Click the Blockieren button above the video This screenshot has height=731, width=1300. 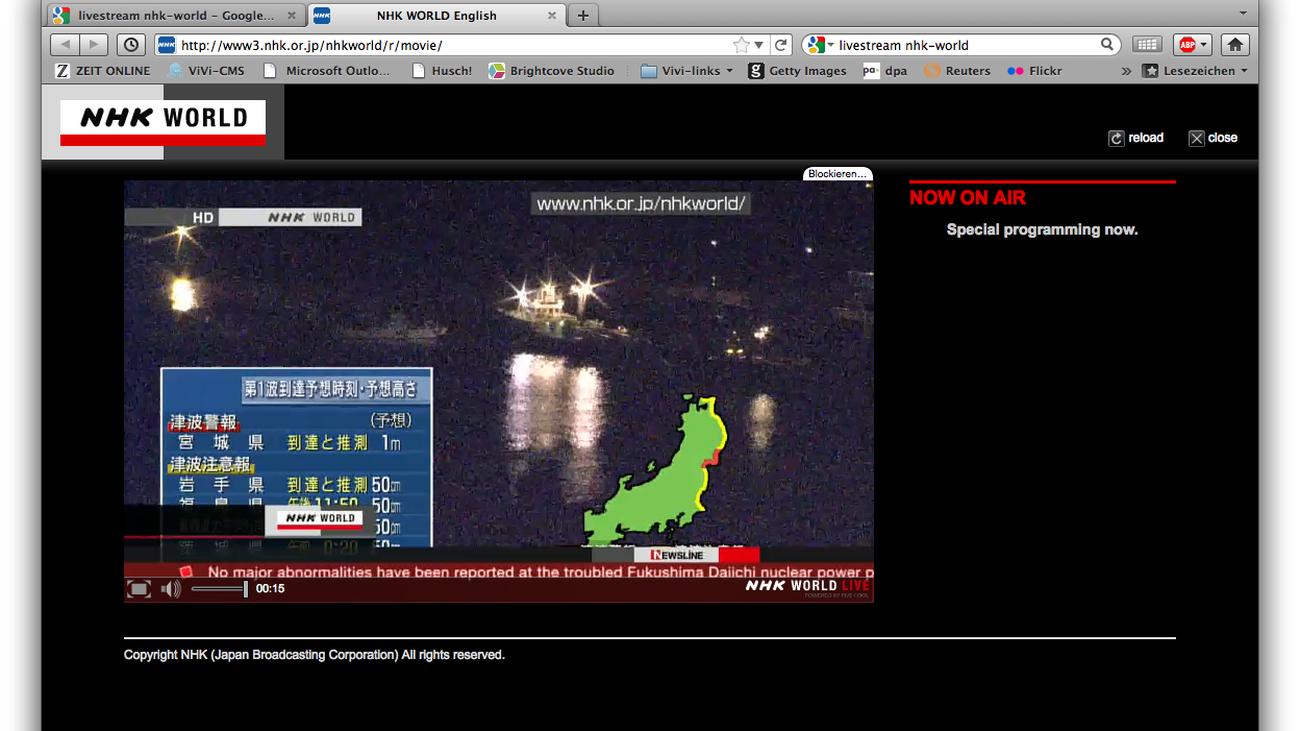point(837,174)
